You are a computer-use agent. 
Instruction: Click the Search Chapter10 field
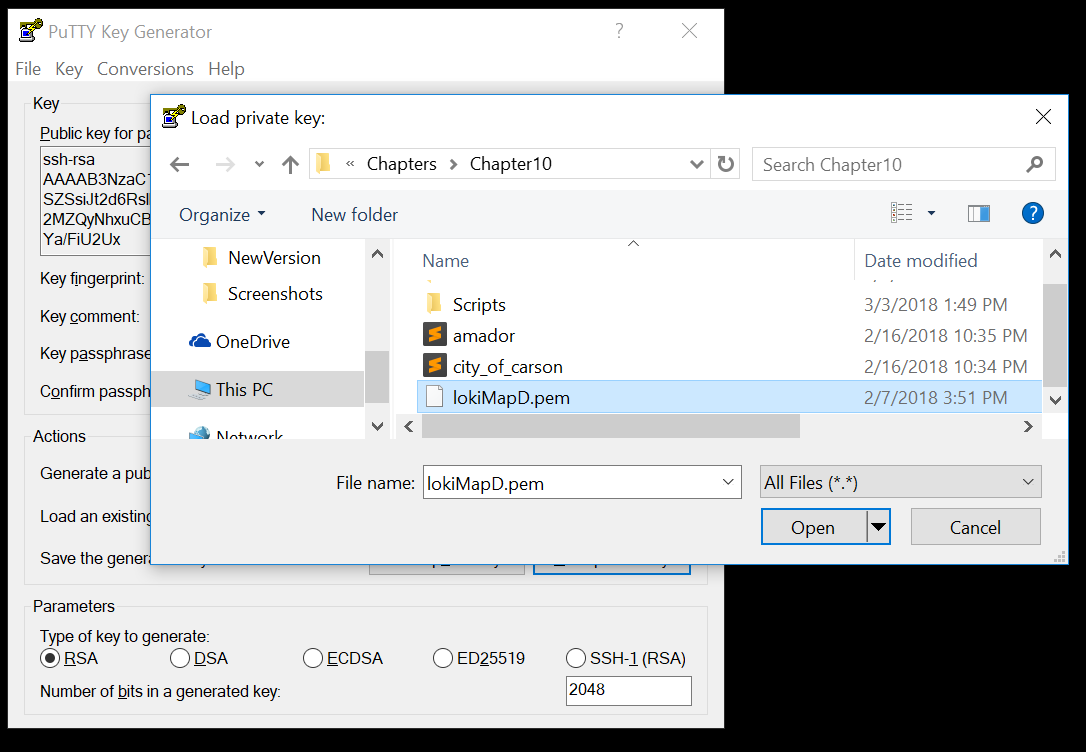pos(890,164)
